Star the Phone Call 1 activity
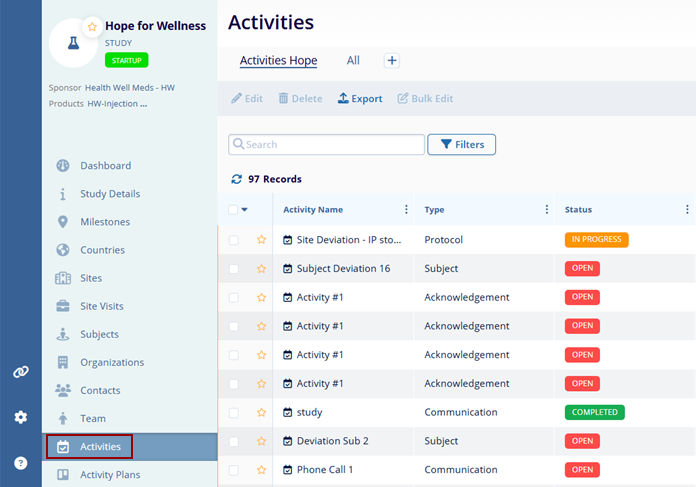The height and width of the screenshot is (487, 696). [x=262, y=470]
